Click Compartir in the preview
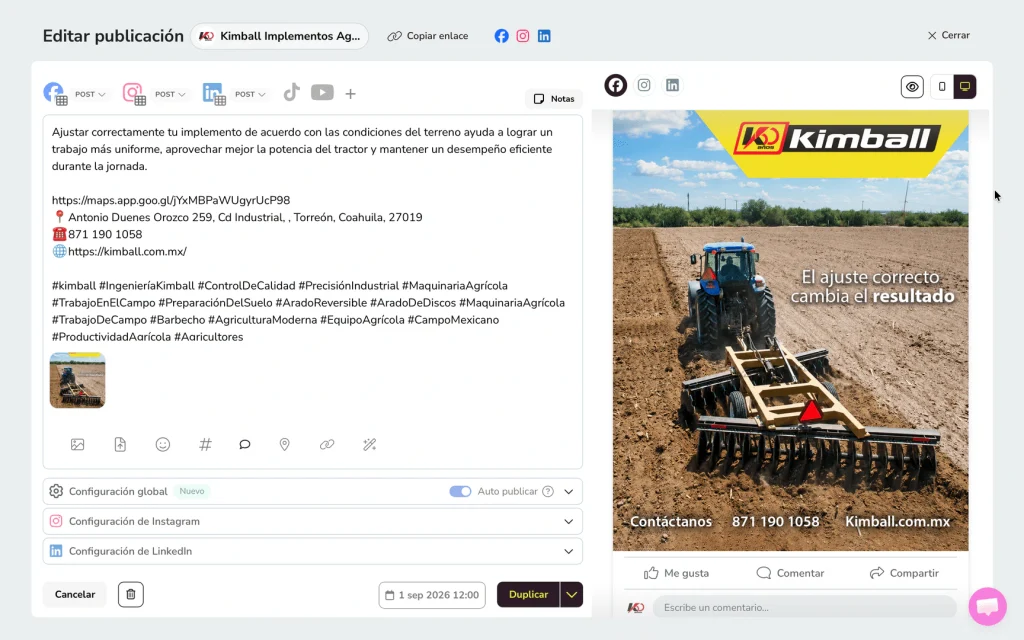The width and height of the screenshot is (1024, 640). tap(904, 573)
